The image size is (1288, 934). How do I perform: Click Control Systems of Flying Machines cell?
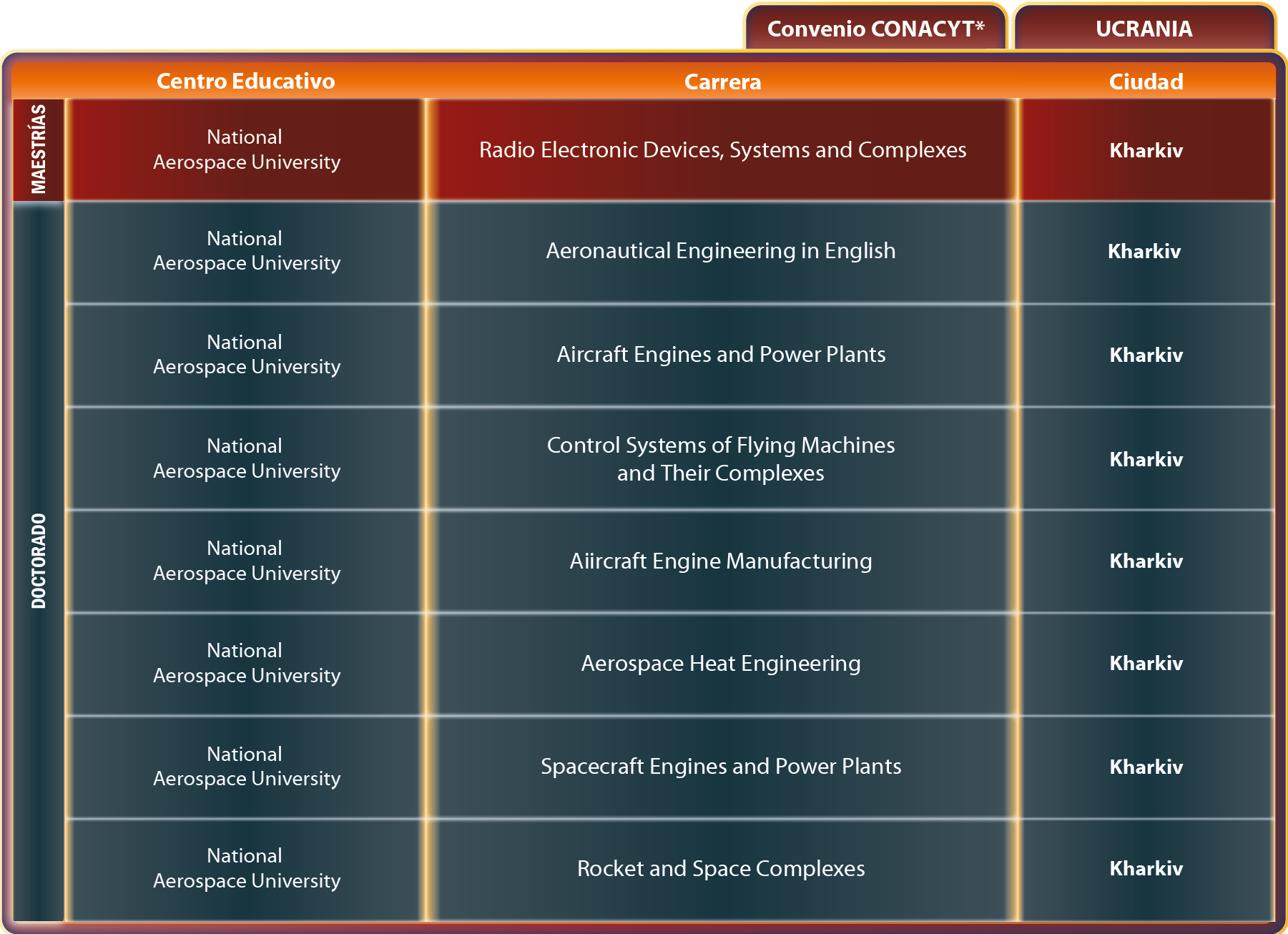coord(721,458)
